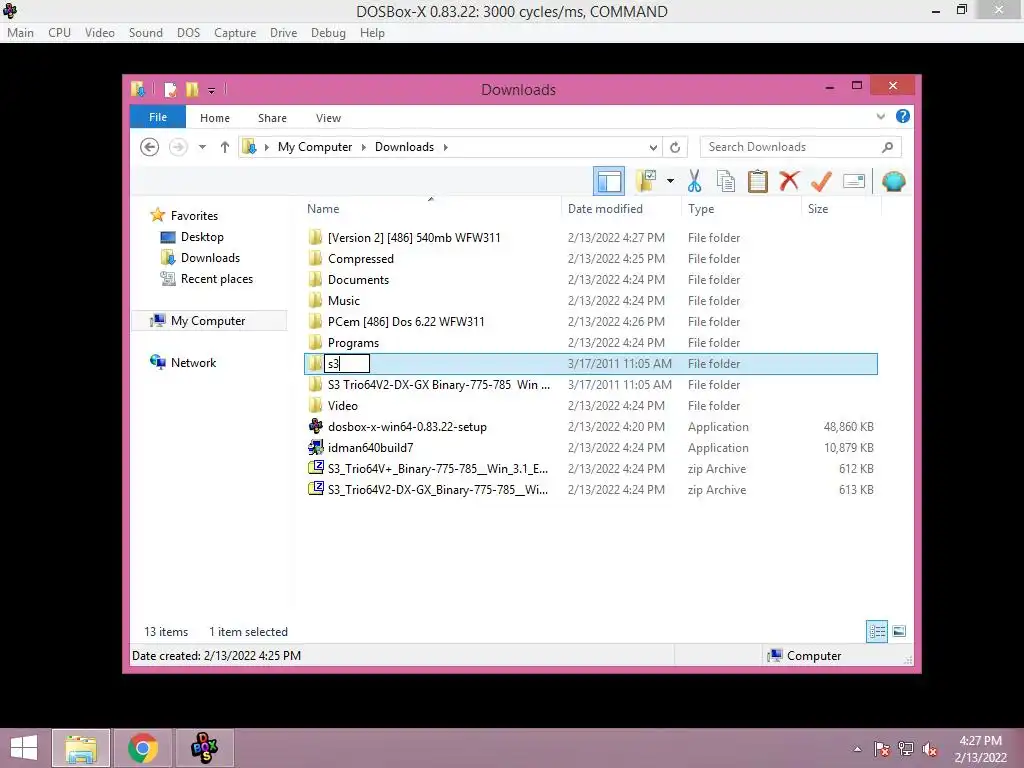
Task: Select Network in the navigation pane
Action: (x=193, y=362)
